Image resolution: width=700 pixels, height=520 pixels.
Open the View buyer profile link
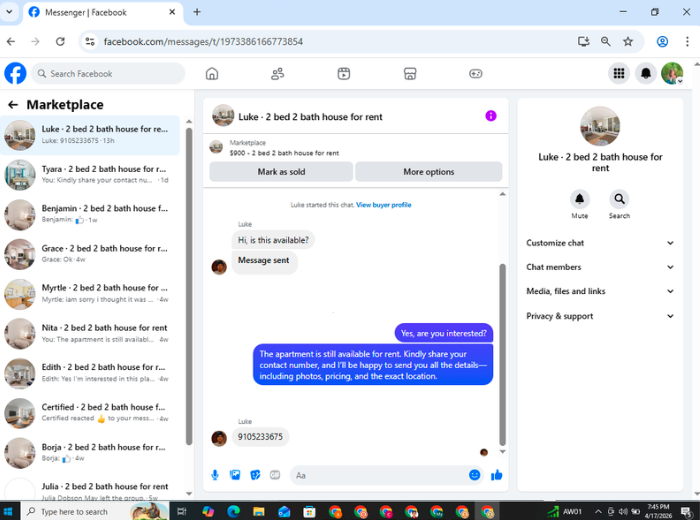[383, 205]
